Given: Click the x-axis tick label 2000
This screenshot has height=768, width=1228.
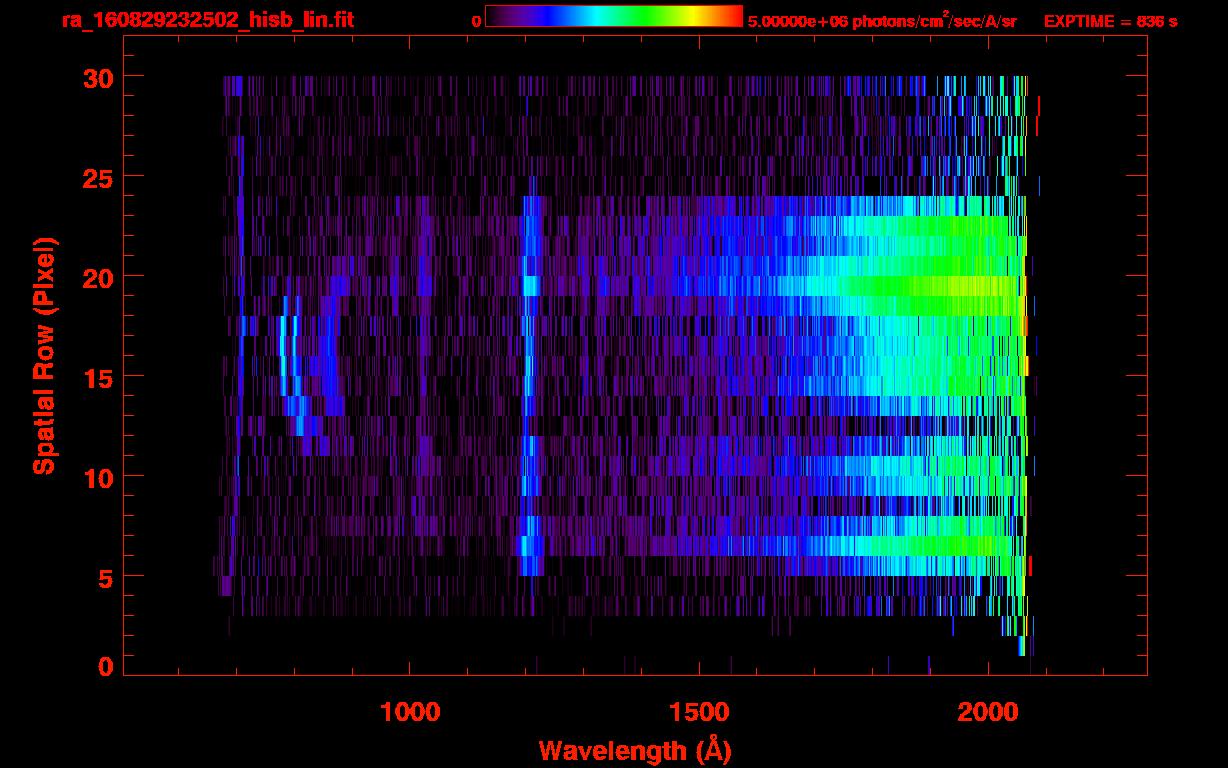Looking at the screenshot, I should (x=987, y=711).
